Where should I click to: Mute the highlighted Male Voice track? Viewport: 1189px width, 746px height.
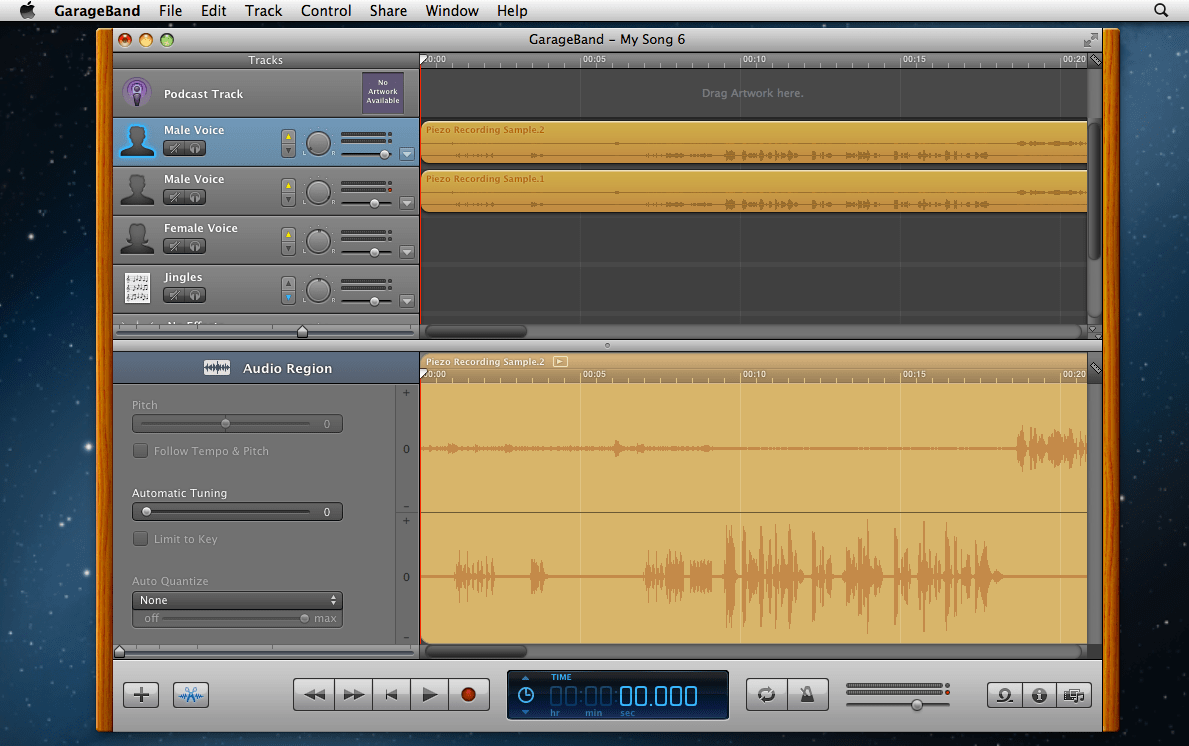pos(174,149)
